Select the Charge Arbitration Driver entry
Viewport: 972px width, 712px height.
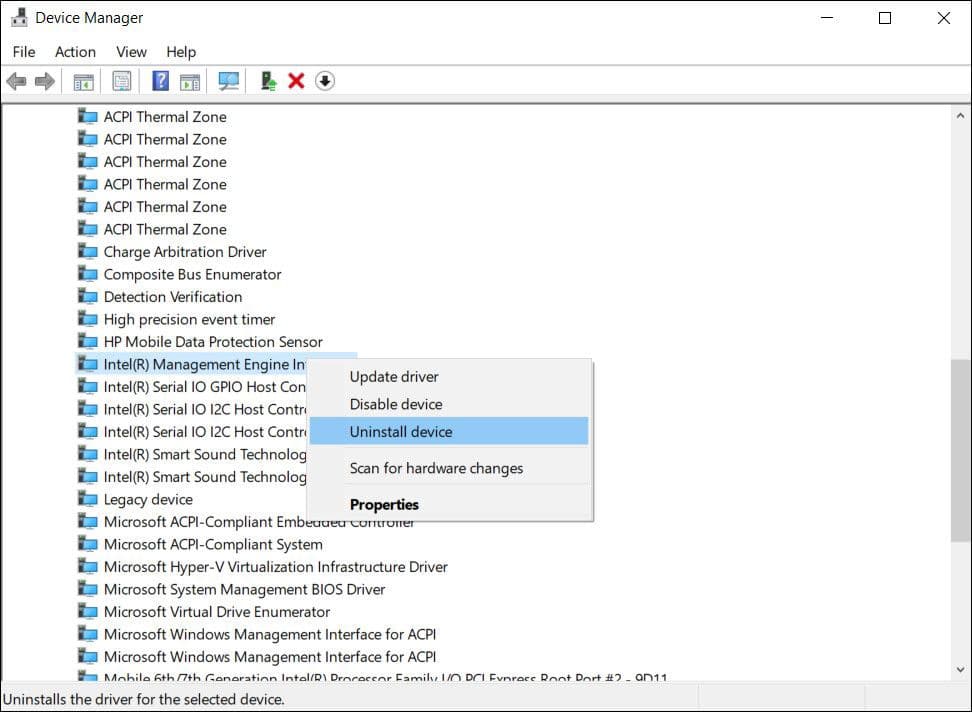click(x=185, y=251)
